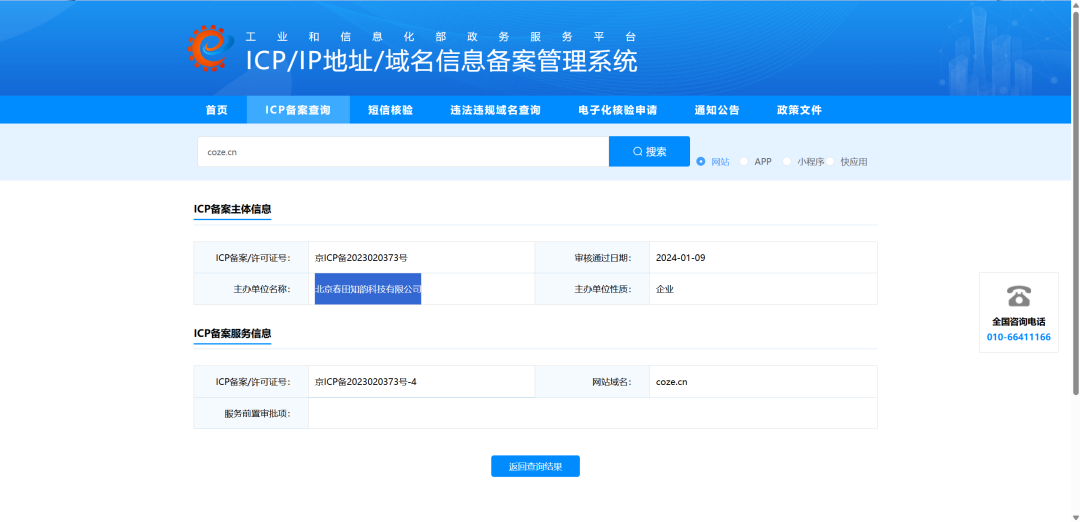The width and height of the screenshot is (1080, 522).
Task: Click the license number 京ICP备2023020373号
Action: [361, 258]
